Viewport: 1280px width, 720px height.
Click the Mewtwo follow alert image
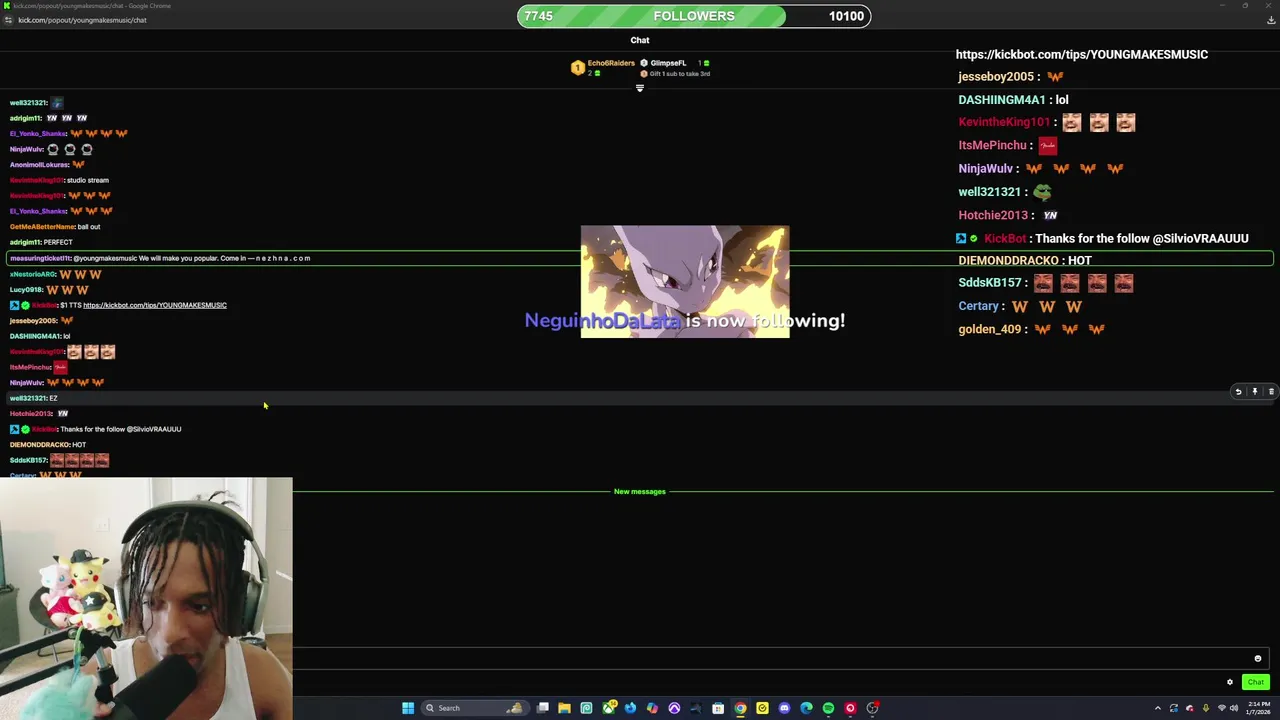(685, 282)
